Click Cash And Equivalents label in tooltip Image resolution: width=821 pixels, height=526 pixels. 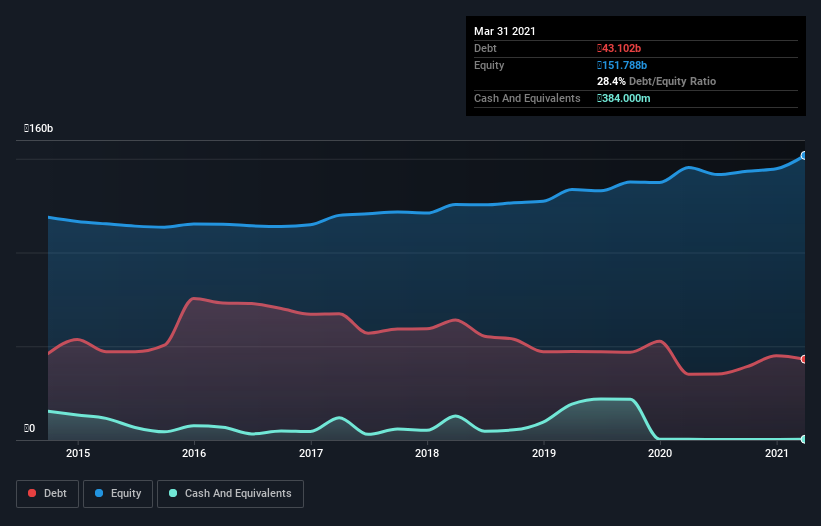[527, 98]
